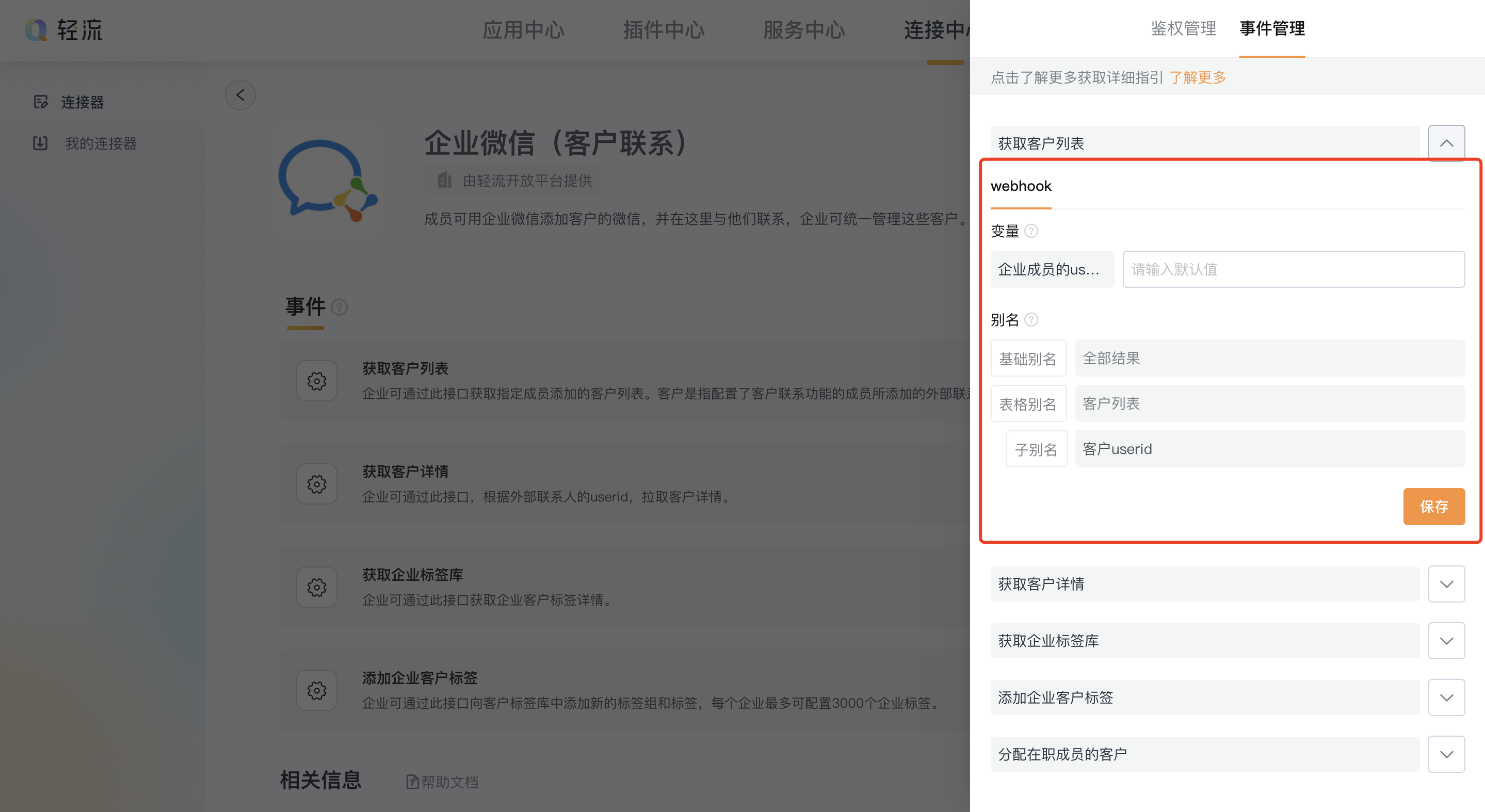The width and height of the screenshot is (1485, 812).
Task: Click the 添加企业客户标签 event title
Action: 419,678
